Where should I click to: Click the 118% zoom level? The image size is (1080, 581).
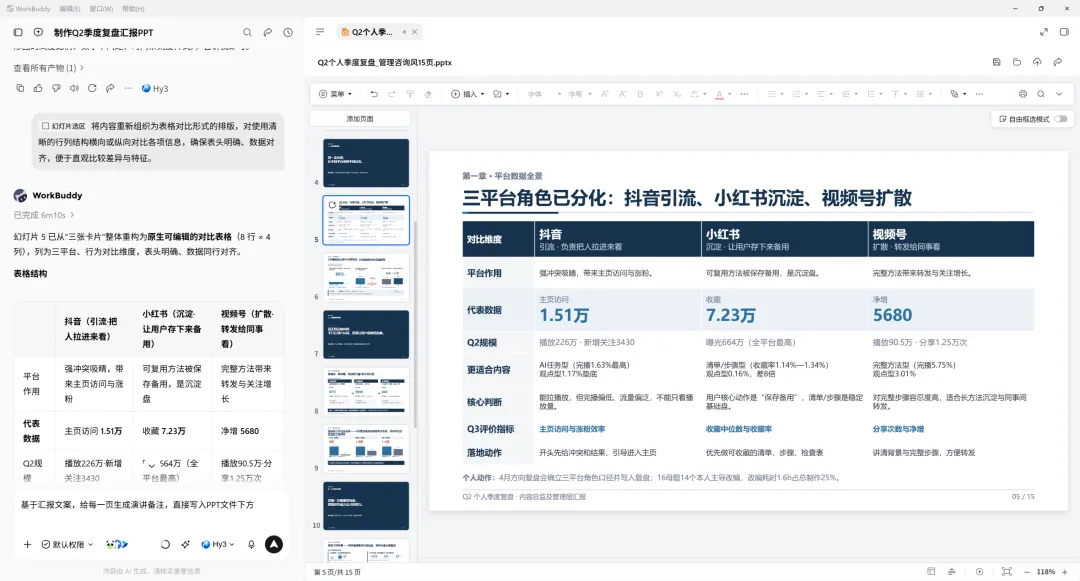(1046, 572)
